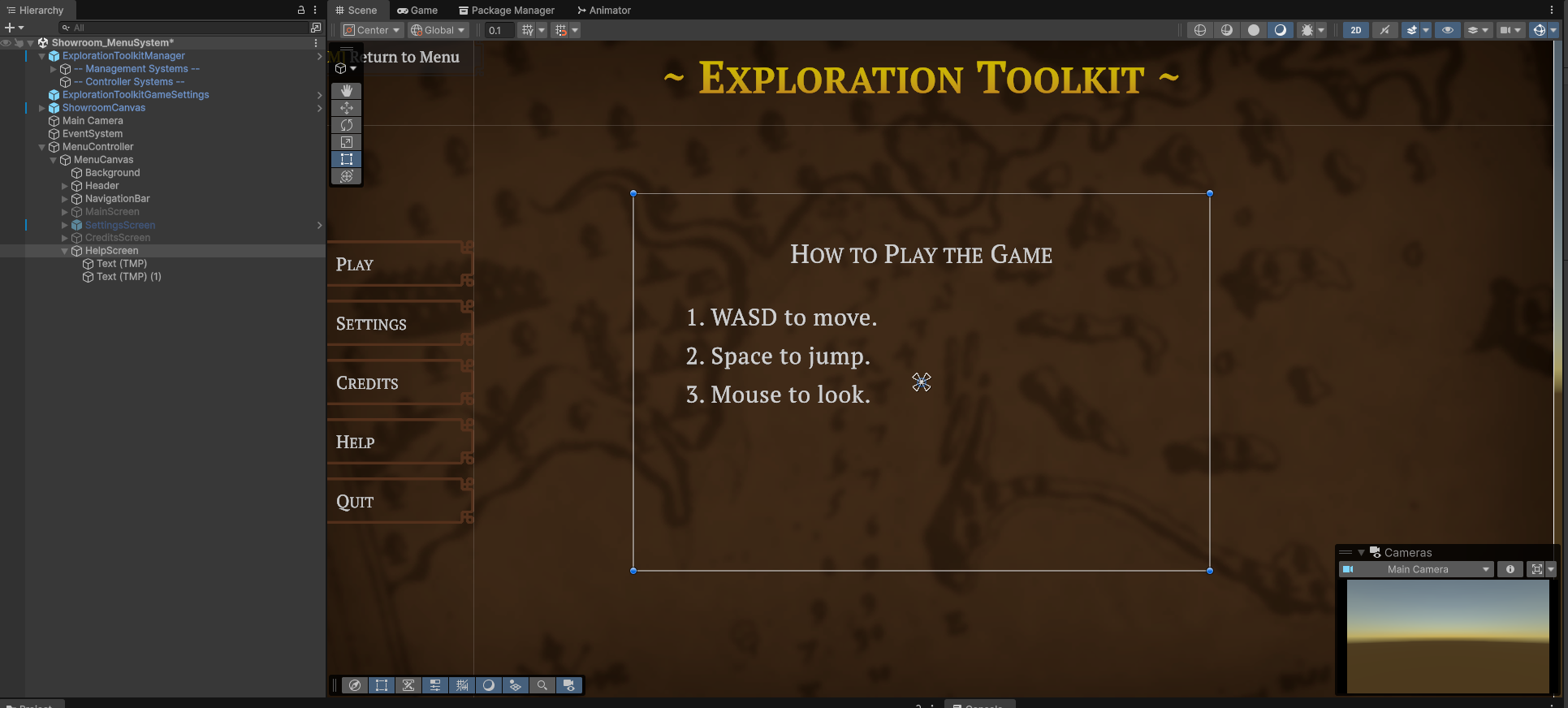1568x708 pixels.
Task: Click the Main Camera preview thumbnail
Action: point(1447,636)
